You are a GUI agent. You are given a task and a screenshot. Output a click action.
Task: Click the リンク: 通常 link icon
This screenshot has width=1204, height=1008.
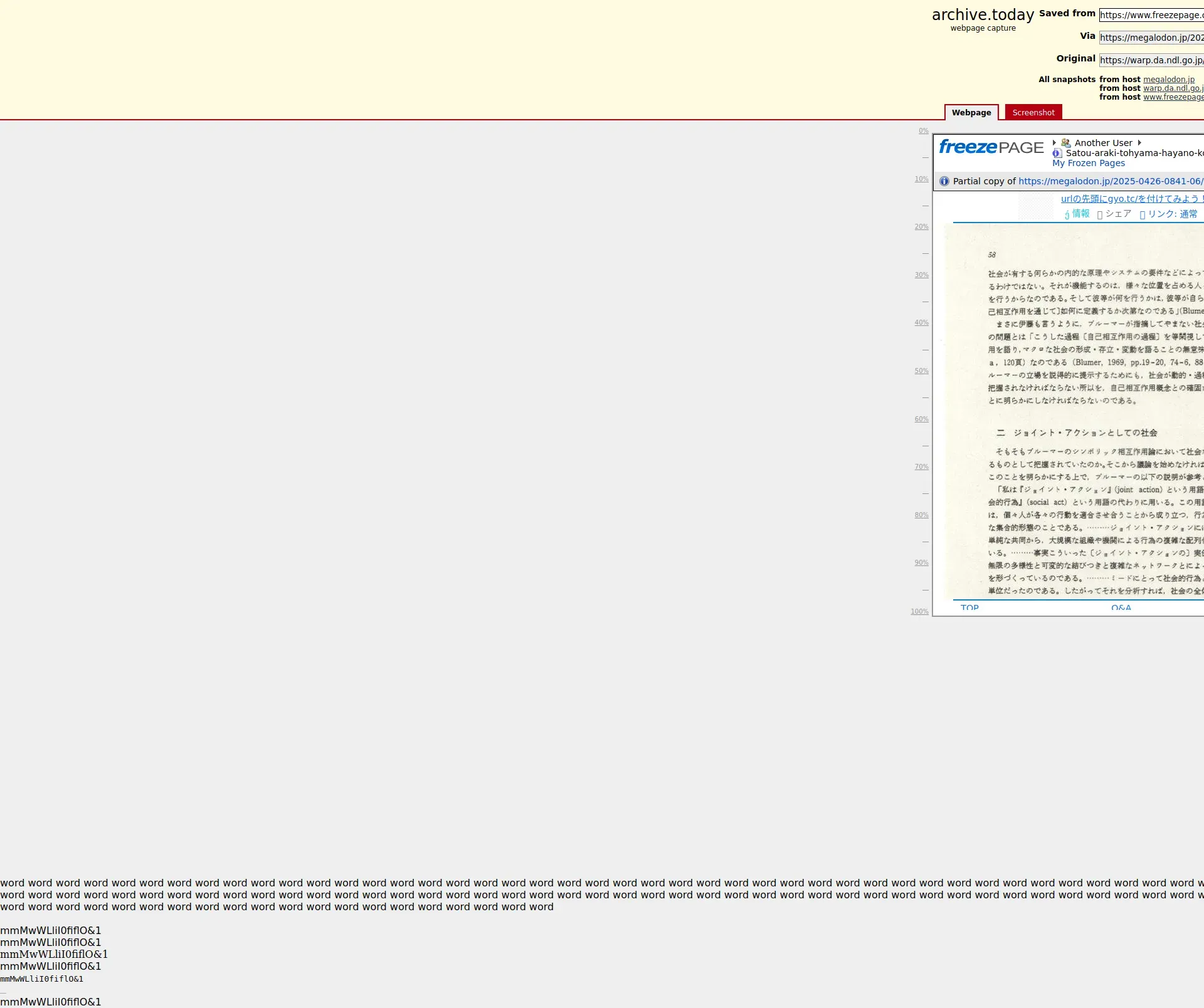coord(1143,214)
